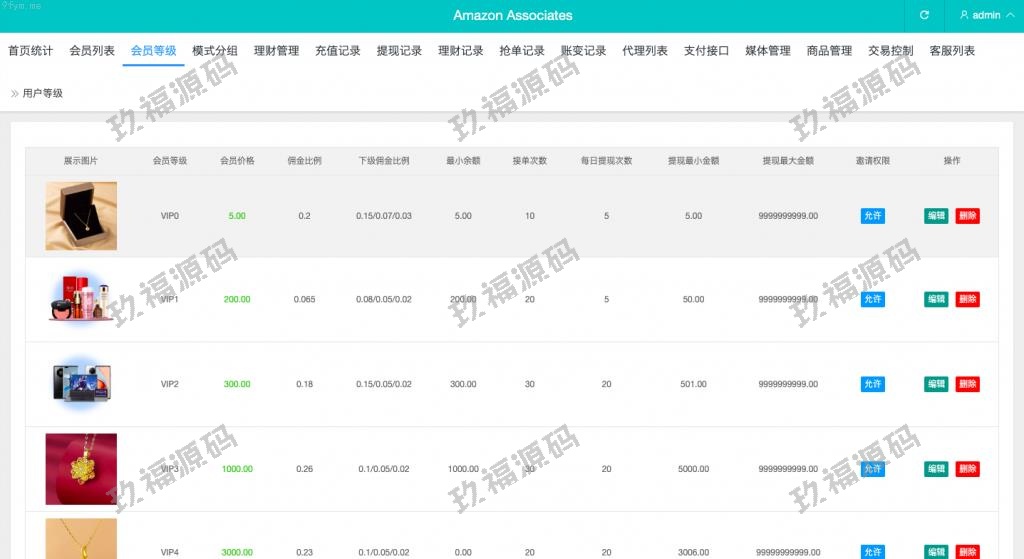The image size is (1024, 559).
Task: Switch to the 会员列表 tab
Action: [x=92, y=51]
